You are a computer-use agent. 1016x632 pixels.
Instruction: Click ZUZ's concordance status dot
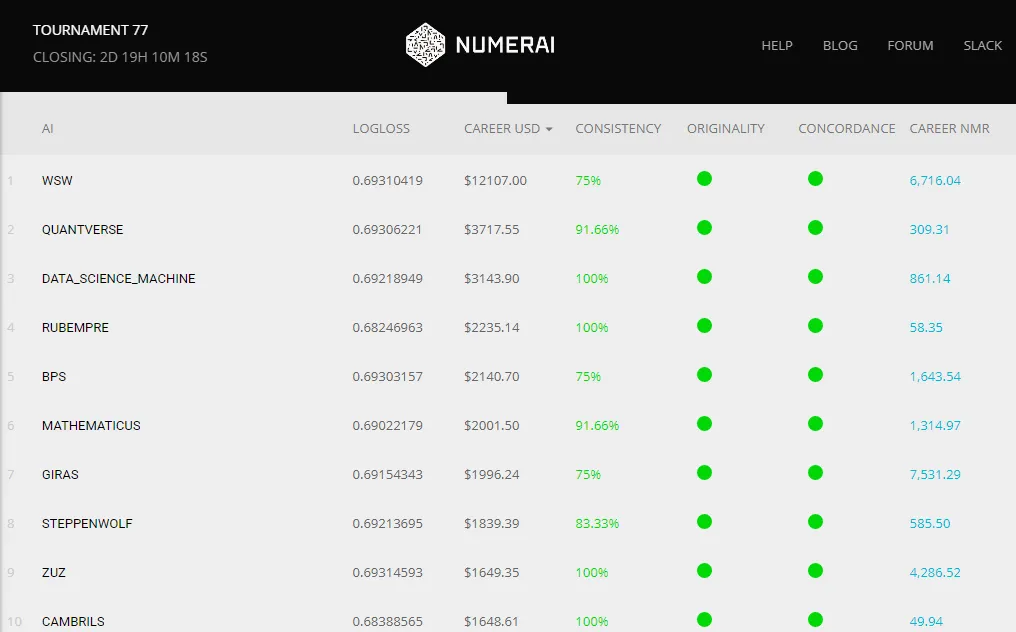815,570
